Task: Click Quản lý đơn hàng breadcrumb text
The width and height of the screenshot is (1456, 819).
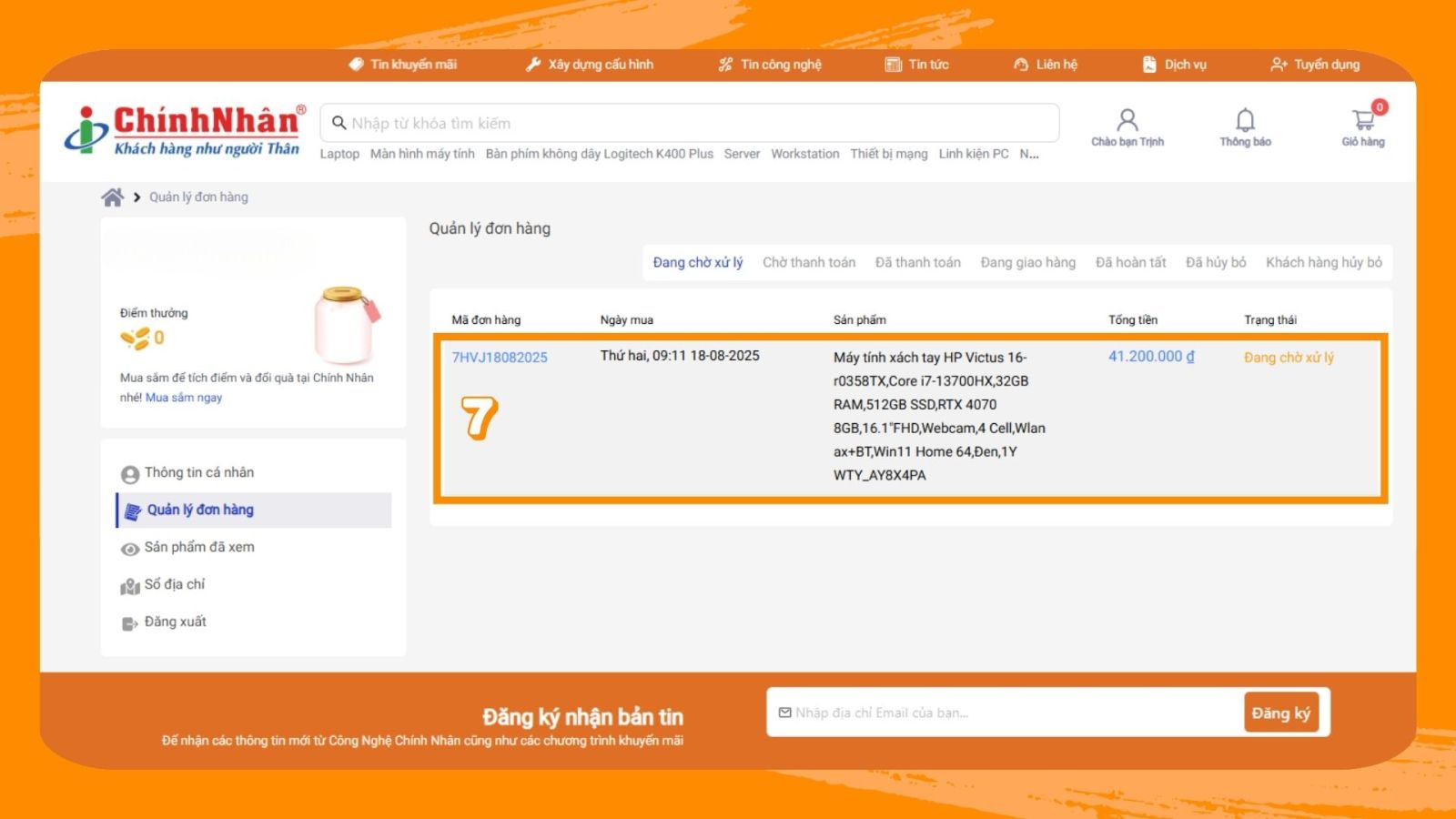Action: pyautogui.click(x=198, y=197)
